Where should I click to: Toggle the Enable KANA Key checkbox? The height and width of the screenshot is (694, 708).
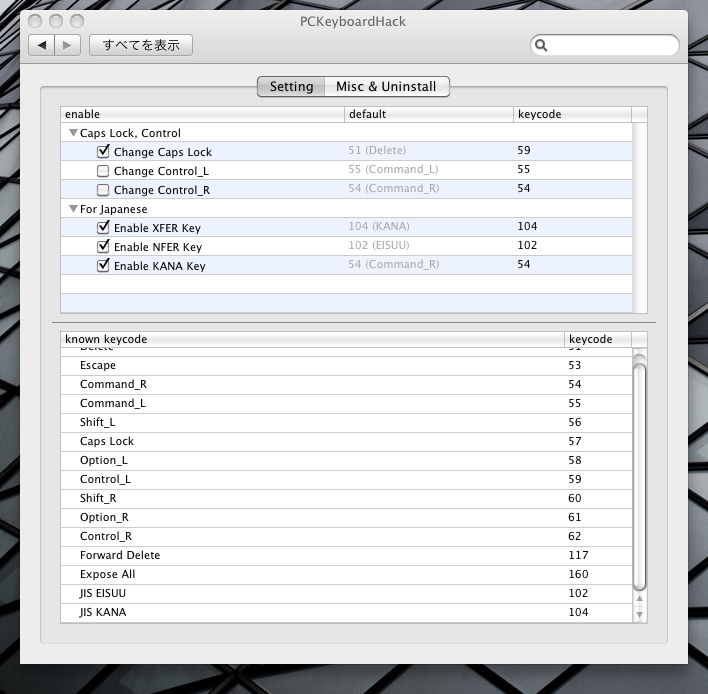coord(103,266)
